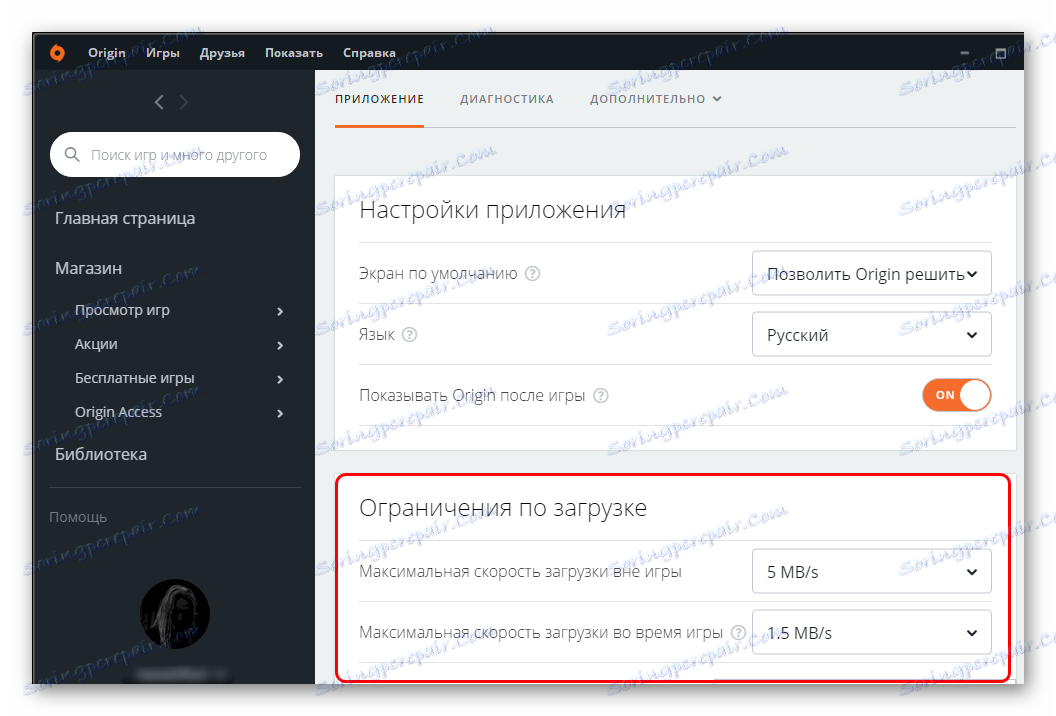Image resolution: width=1056 pixels, height=716 pixels.
Task: Click help icon beside Показывать Origin после игры
Action: (600, 395)
